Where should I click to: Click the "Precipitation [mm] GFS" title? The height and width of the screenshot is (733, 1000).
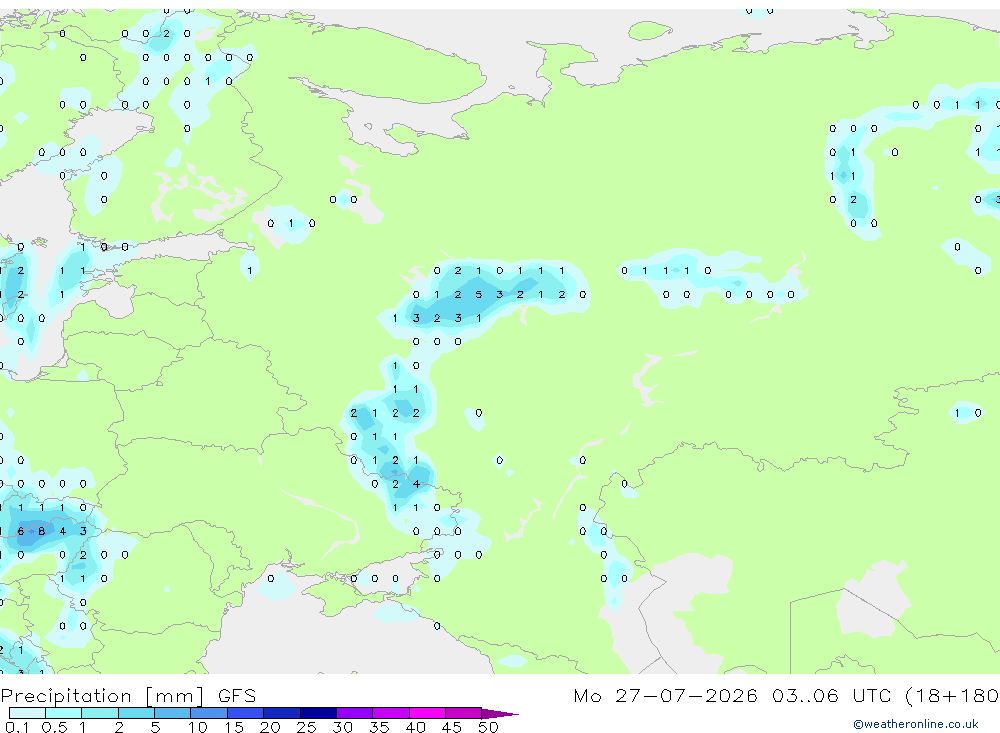pos(128,695)
